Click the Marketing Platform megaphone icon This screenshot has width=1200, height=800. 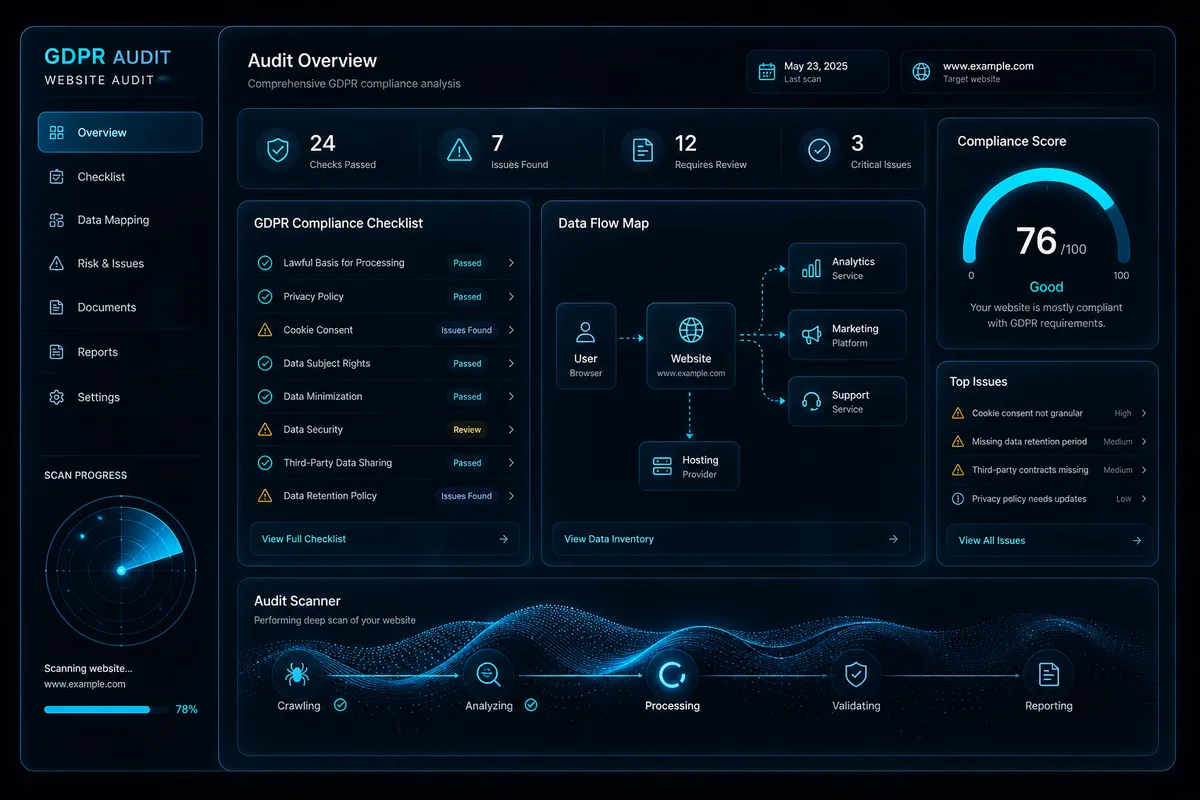(811, 335)
